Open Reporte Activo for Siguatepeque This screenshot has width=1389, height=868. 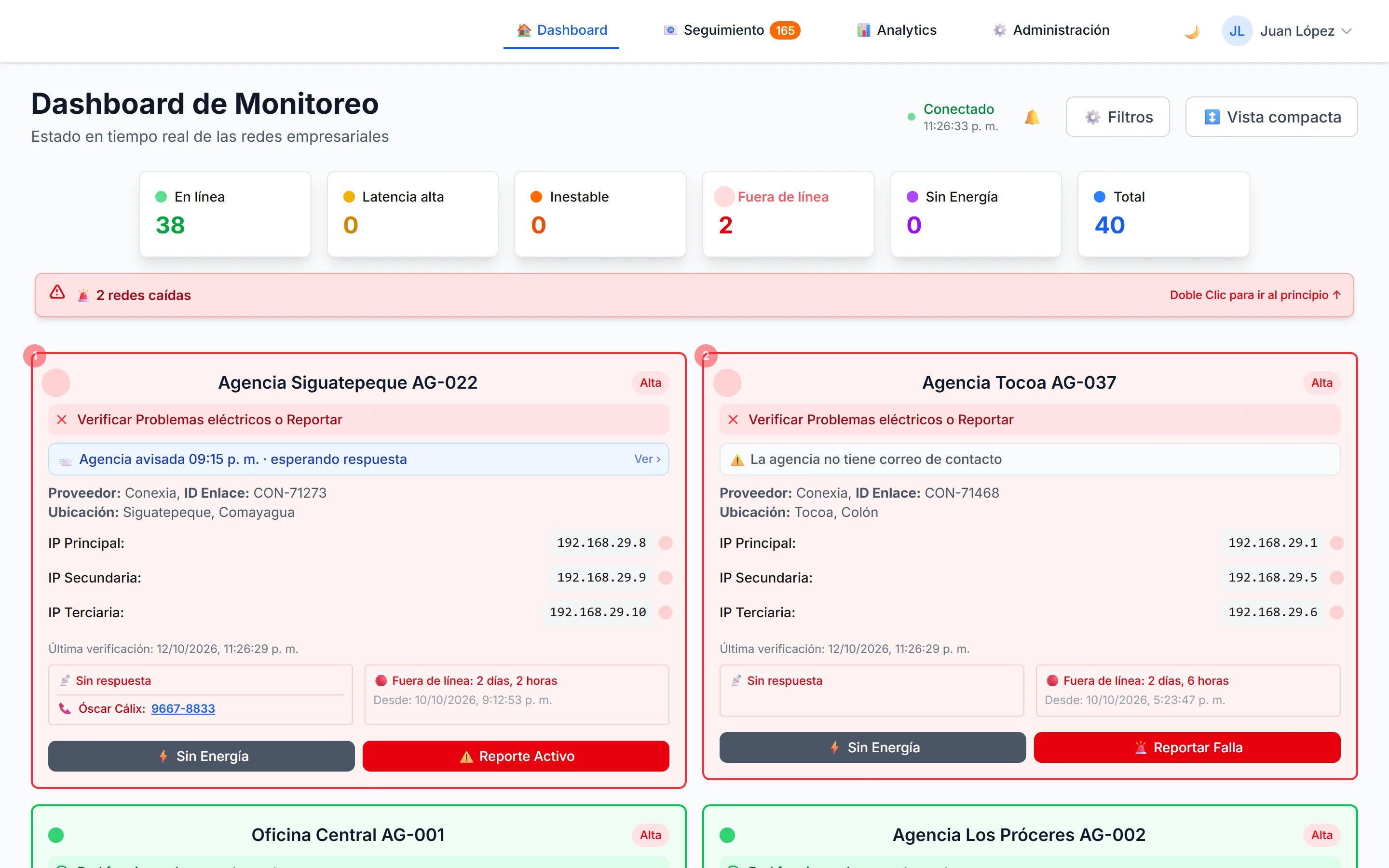point(516,756)
